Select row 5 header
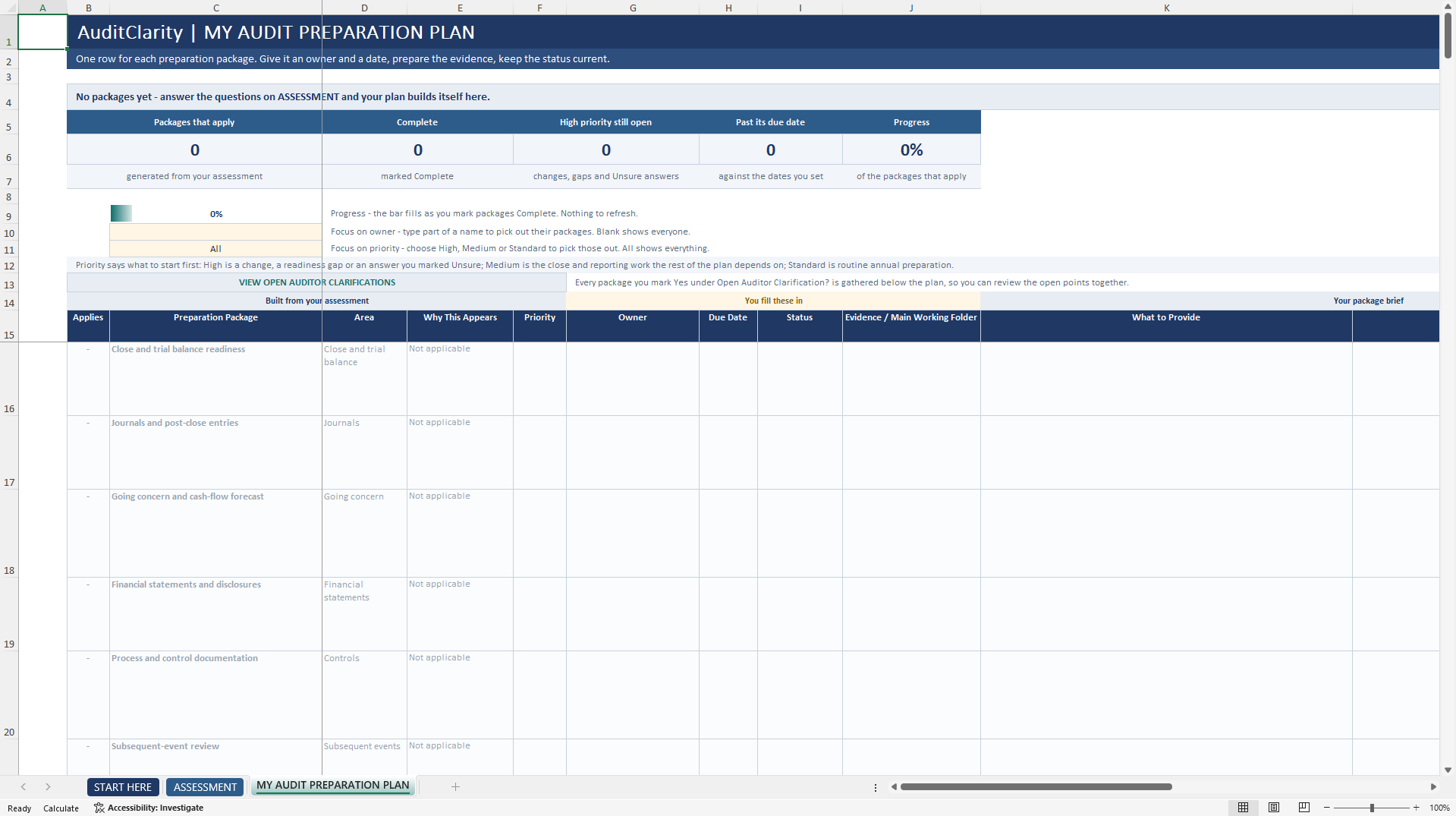Image resolution: width=1456 pixels, height=816 pixels. [x=9, y=122]
